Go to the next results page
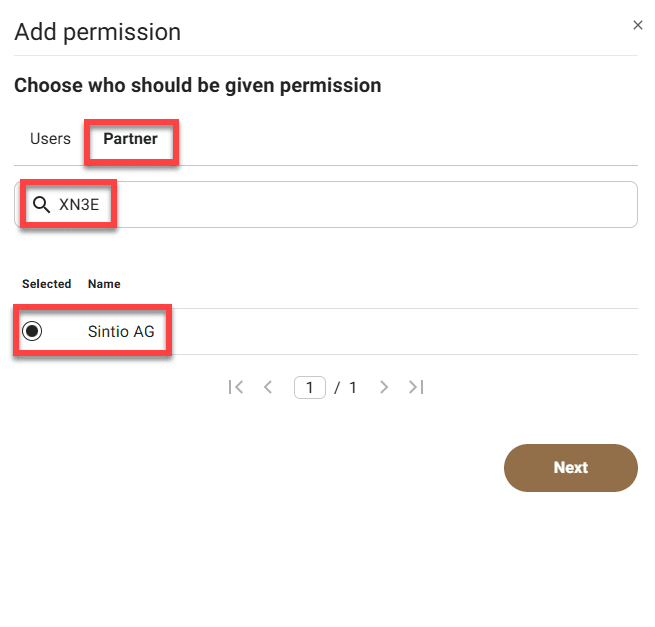This screenshot has height=627, width=655. tap(384, 387)
